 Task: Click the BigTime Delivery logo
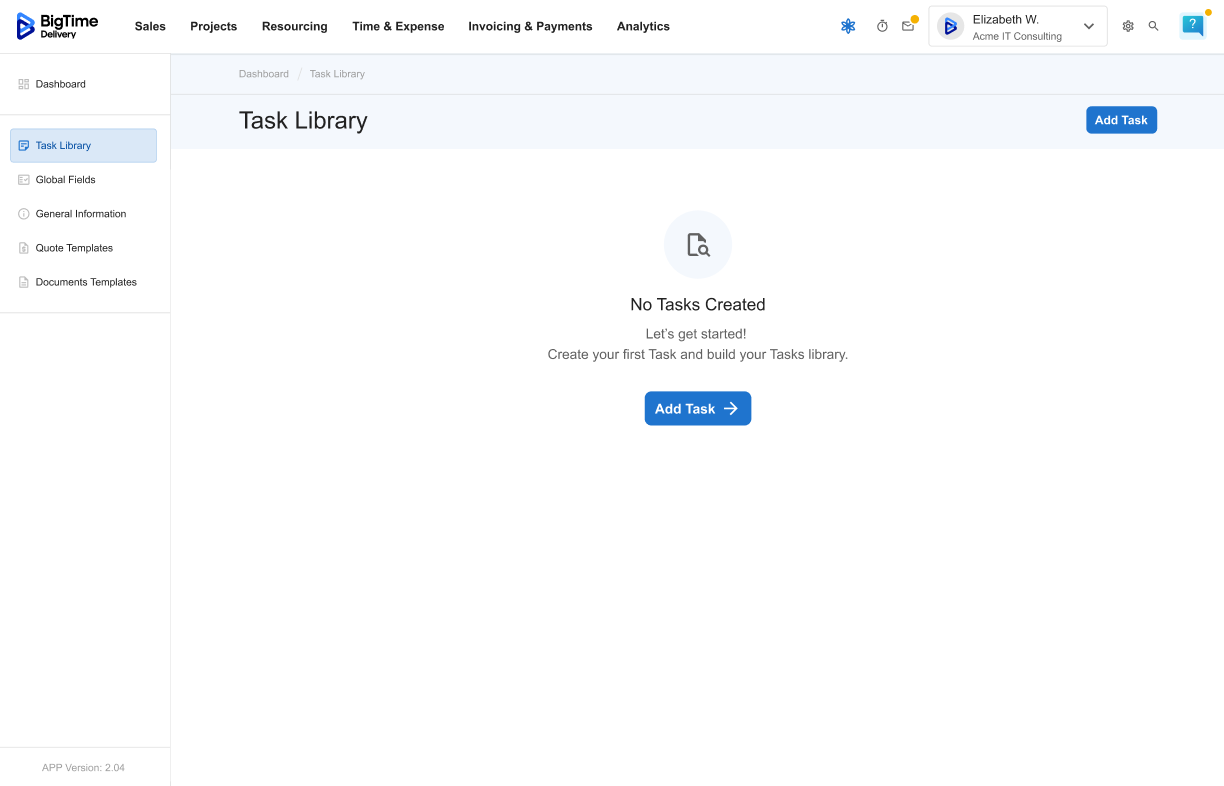click(x=57, y=26)
